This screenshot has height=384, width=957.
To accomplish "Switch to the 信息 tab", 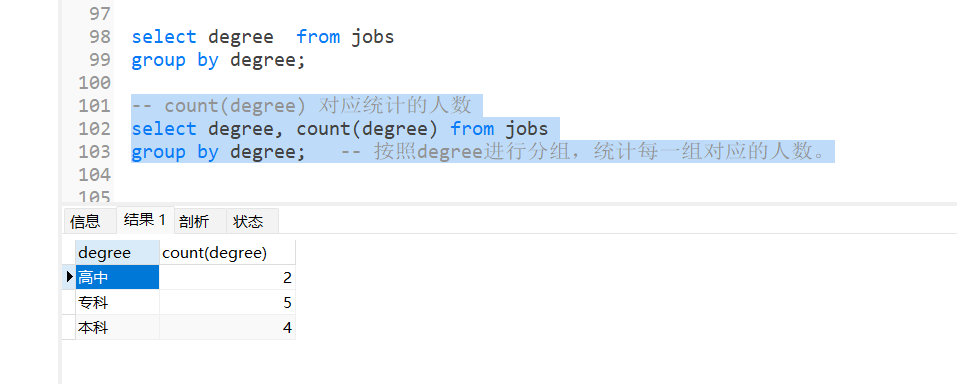I will pos(85,222).
